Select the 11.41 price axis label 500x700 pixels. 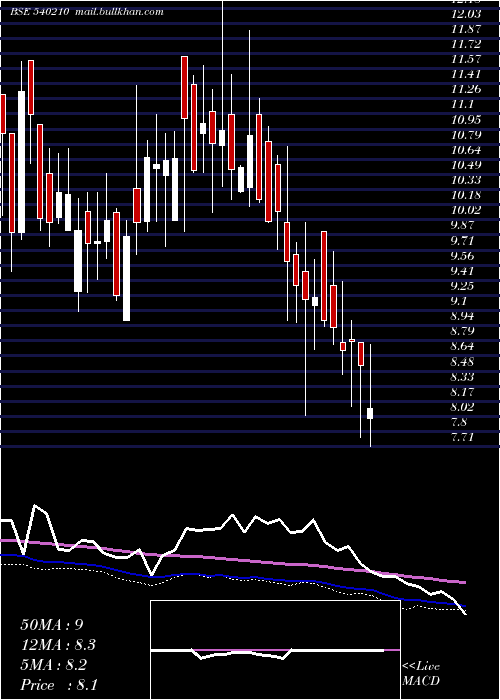click(467, 75)
